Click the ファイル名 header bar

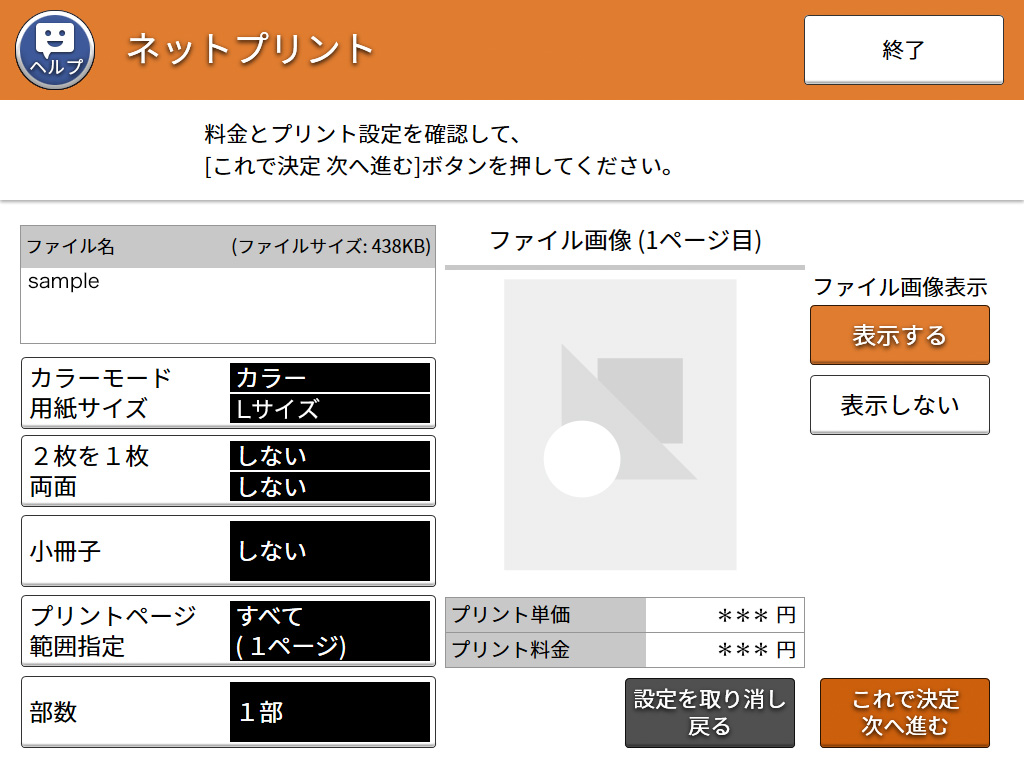tap(228, 246)
